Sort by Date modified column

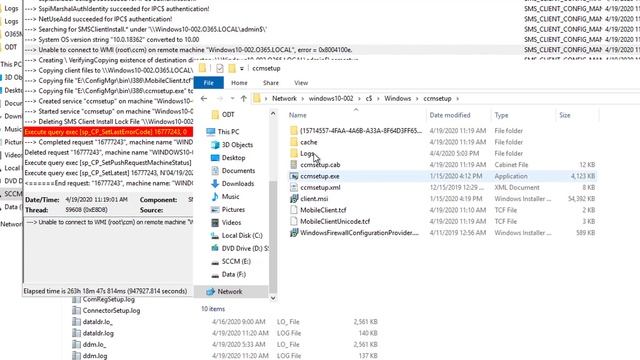click(450, 115)
